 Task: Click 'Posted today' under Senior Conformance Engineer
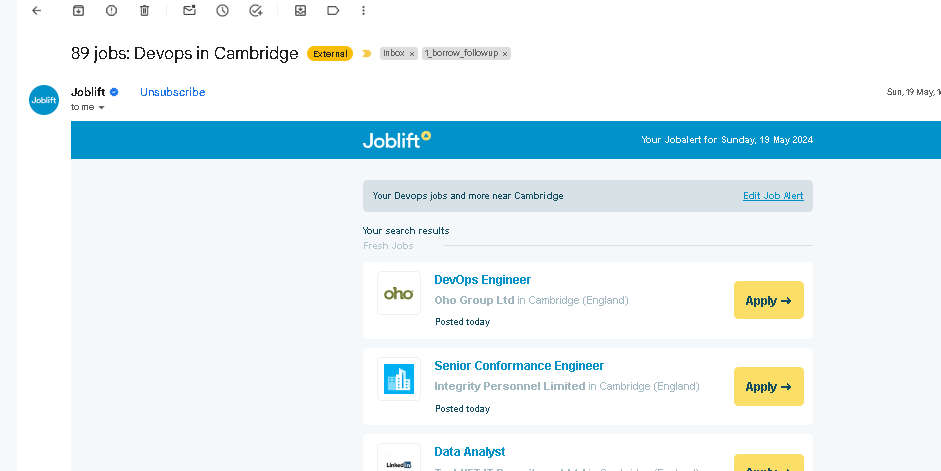pyautogui.click(x=462, y=409)
